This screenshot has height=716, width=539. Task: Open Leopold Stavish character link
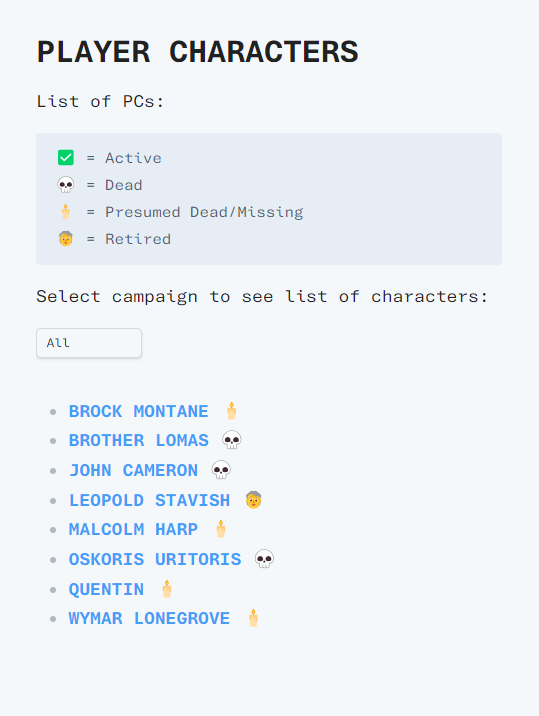tap(149, 500)
